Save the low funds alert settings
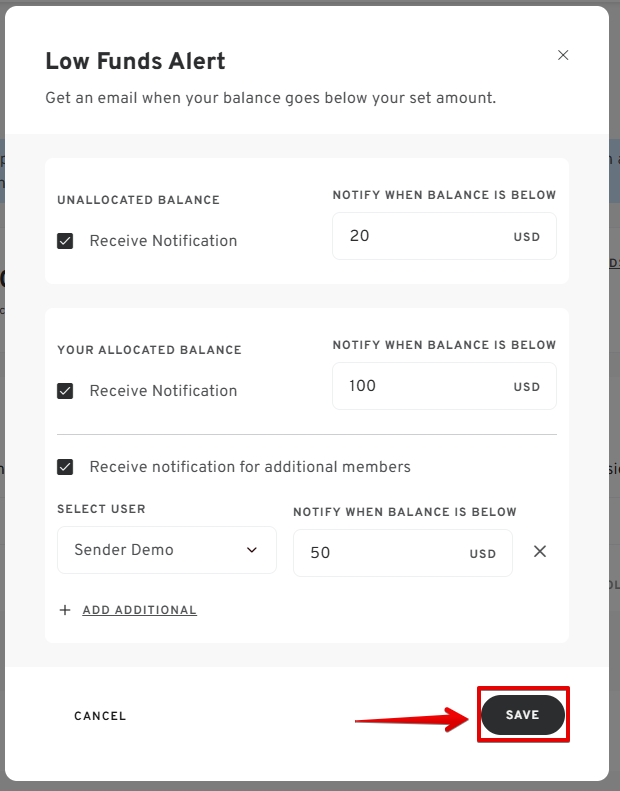The height and width of the screenshot is (791, 620). 523,715
